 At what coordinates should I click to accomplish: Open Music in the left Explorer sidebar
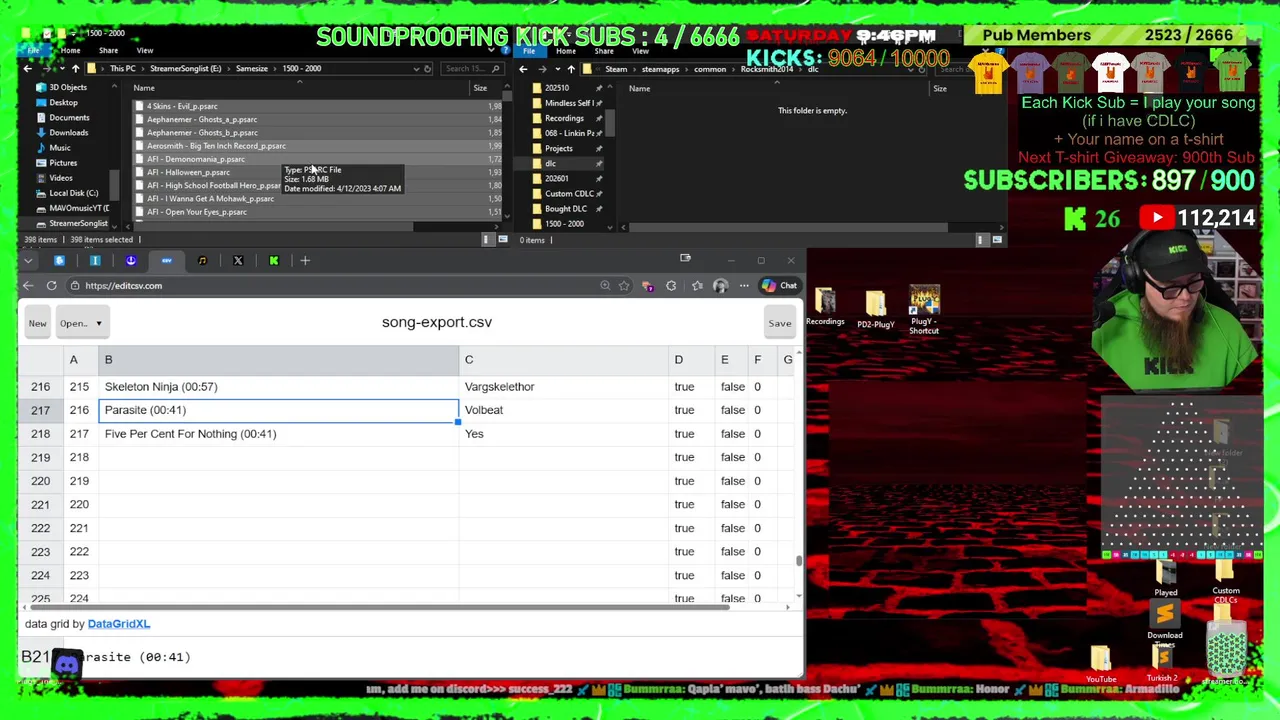(59, 148)
